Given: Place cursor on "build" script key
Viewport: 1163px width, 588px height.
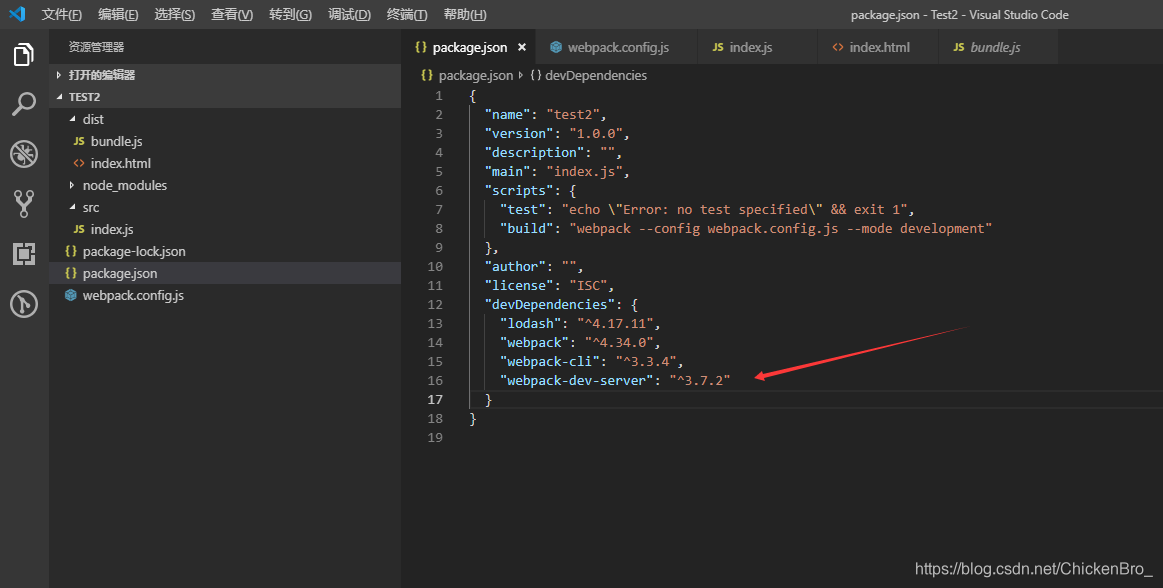Looking at the screenshot, I should [x=527, y=228].
